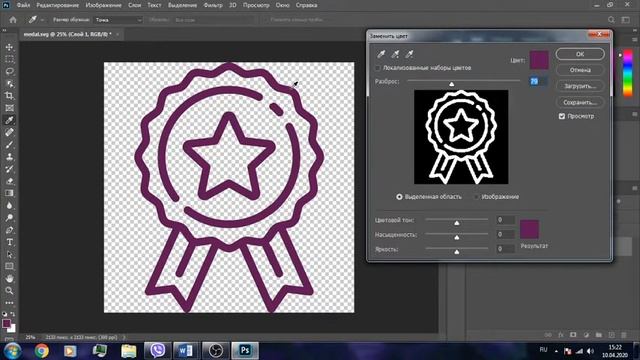
Task: Select the Eraser tool
Action: click(x=9, y=181)
